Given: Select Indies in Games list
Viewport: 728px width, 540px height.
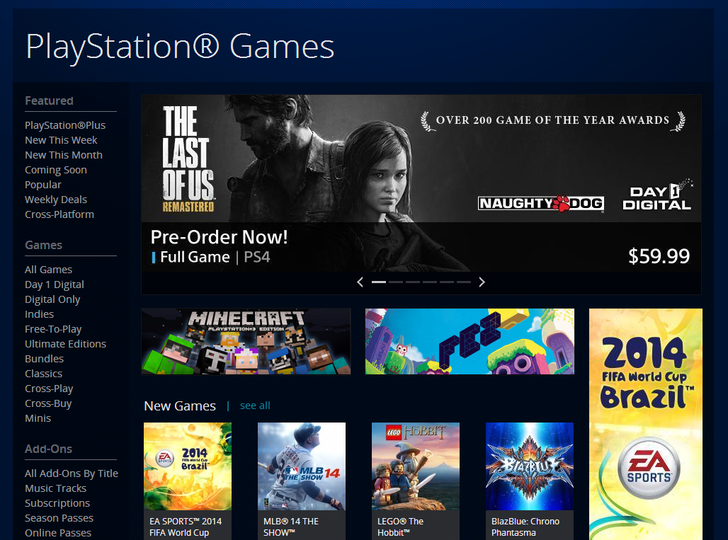Looking at the screenshot, I should [x=39, y=314].
